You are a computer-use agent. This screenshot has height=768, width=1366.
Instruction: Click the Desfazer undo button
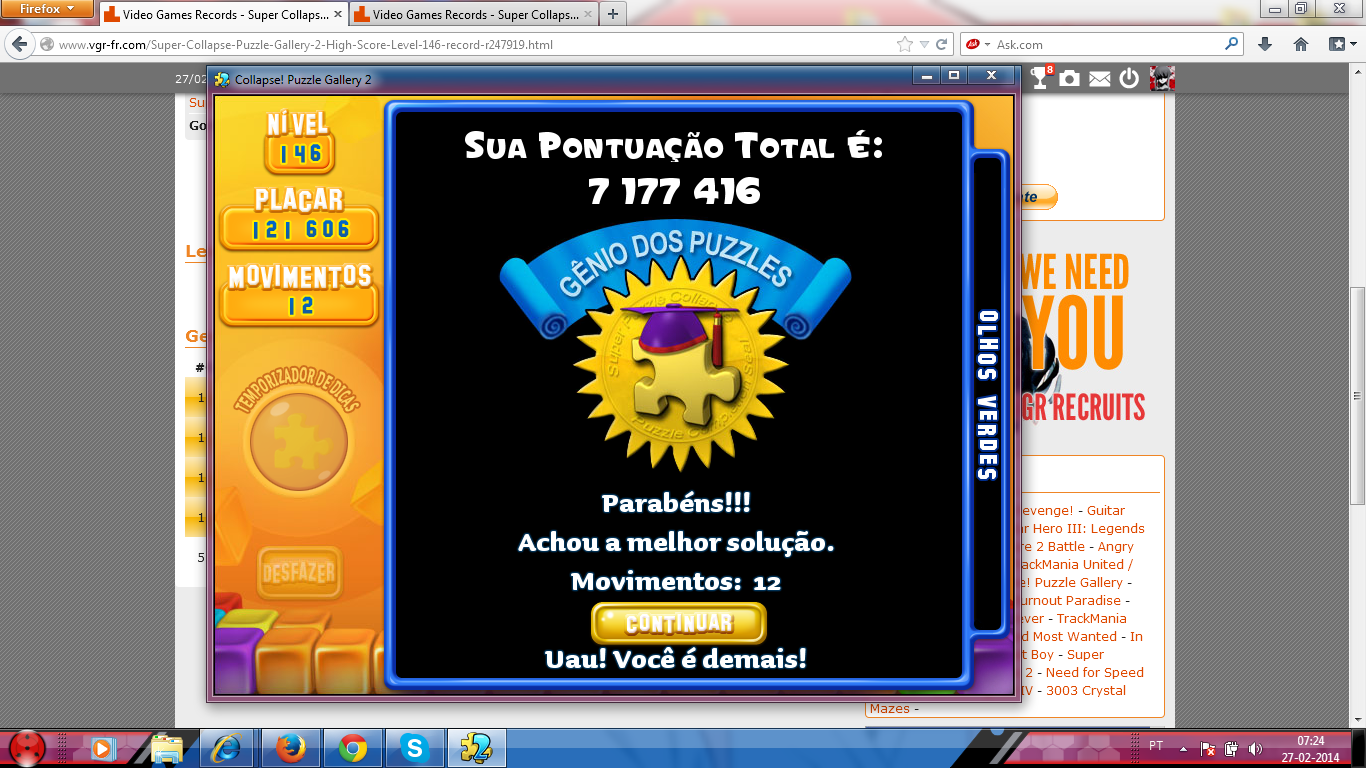tap(299, 574)
